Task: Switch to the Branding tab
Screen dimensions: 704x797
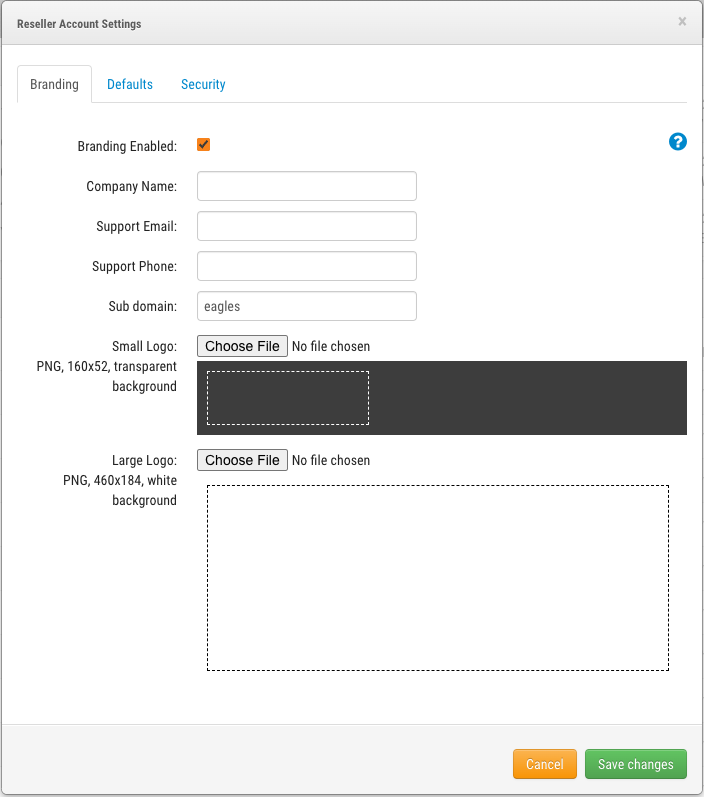Action: (x=54, y=84)
